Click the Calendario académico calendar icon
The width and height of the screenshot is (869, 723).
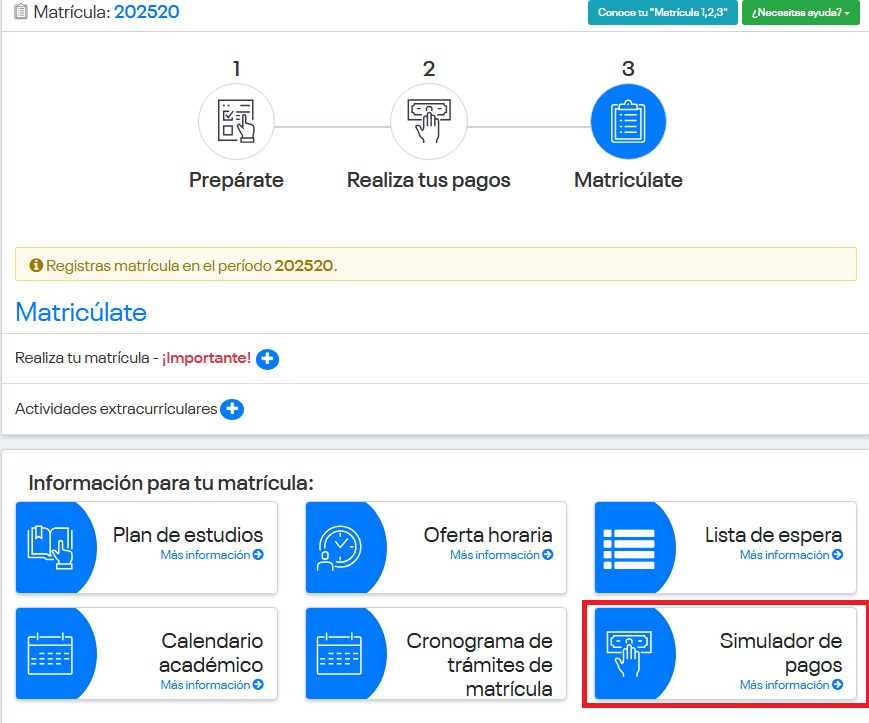pyautogui.click(x=51, y=653)
